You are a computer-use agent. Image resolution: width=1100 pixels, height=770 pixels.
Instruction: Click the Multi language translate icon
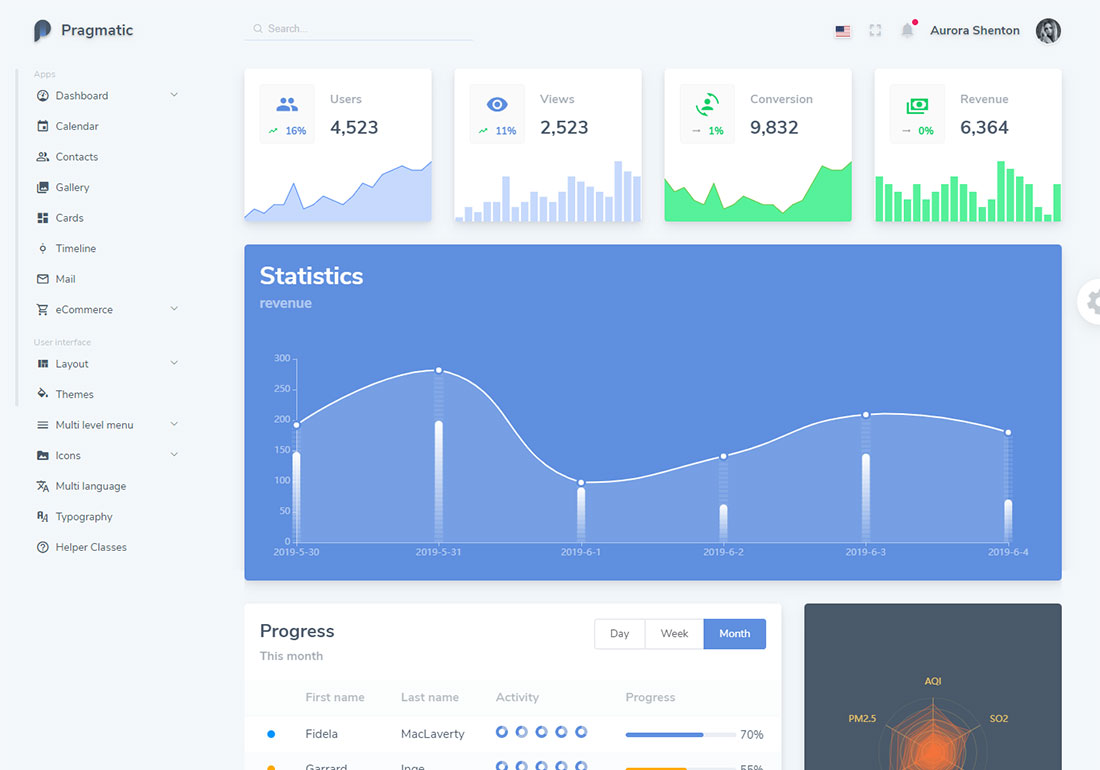tap(43, 486)
